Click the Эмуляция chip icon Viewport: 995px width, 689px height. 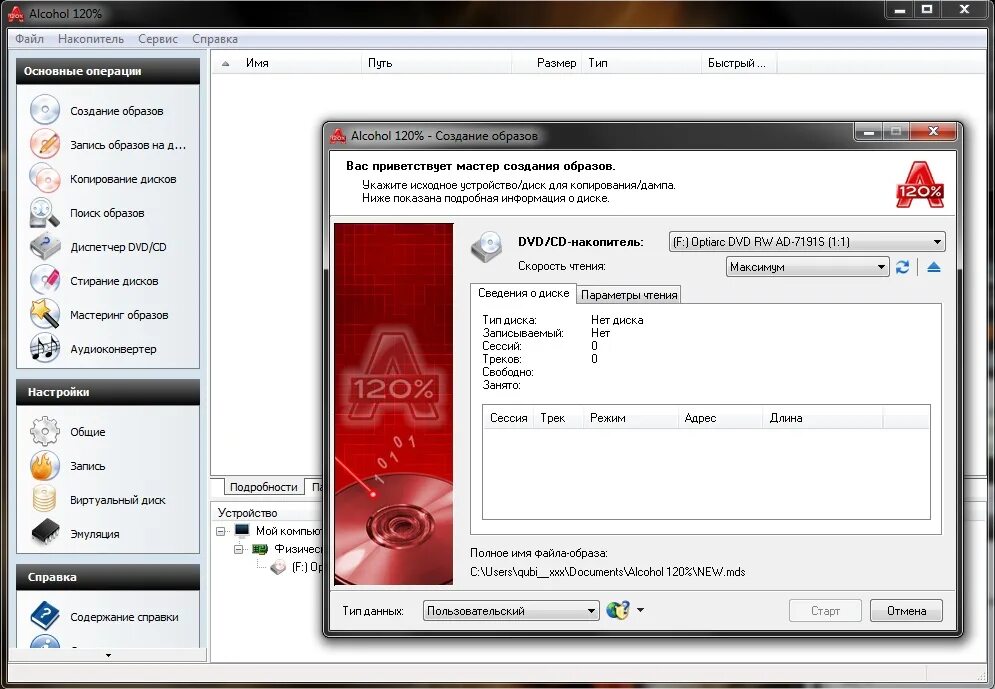pos(44,533)
